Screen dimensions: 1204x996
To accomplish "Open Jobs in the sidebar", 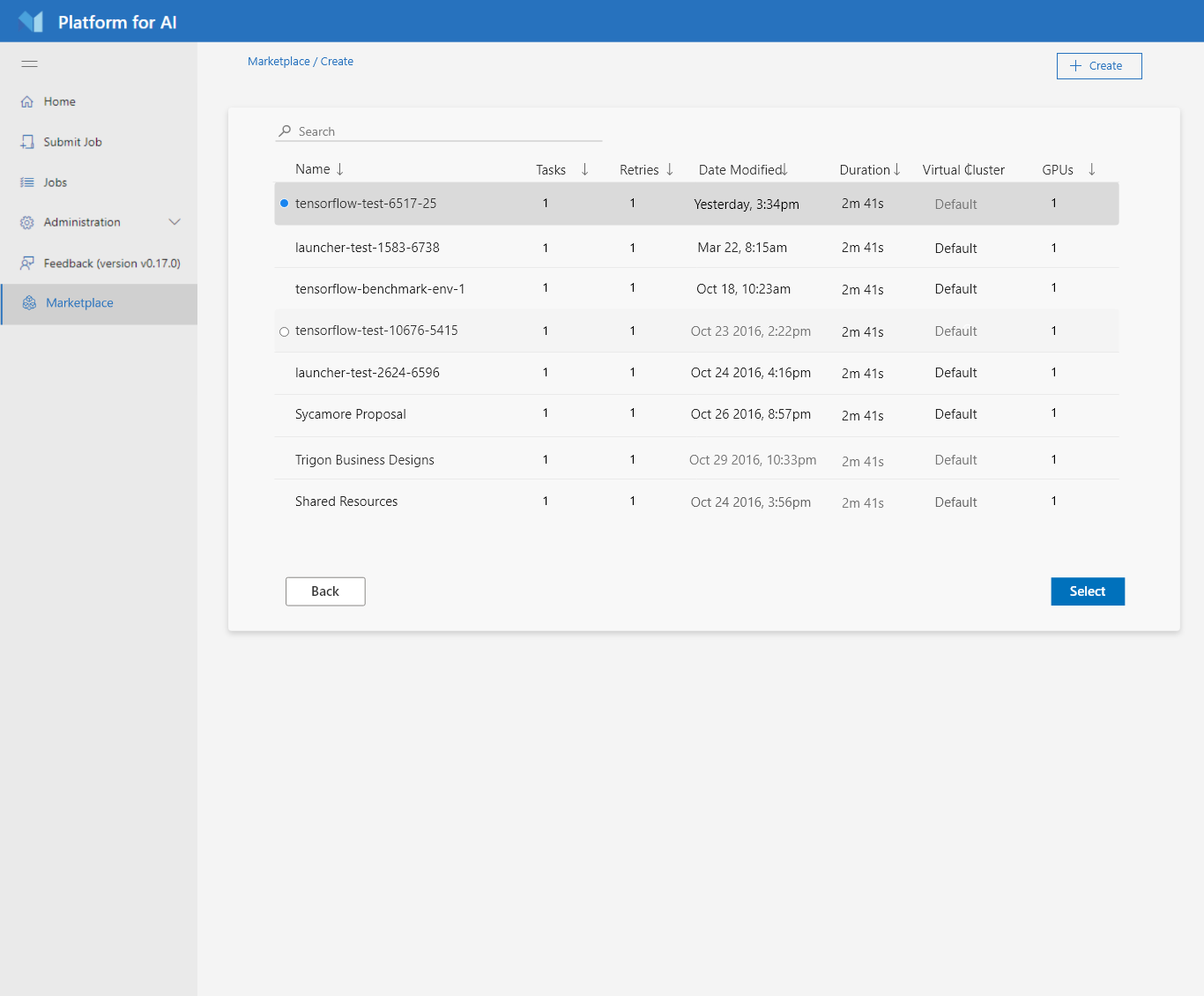I will [99, 182].
